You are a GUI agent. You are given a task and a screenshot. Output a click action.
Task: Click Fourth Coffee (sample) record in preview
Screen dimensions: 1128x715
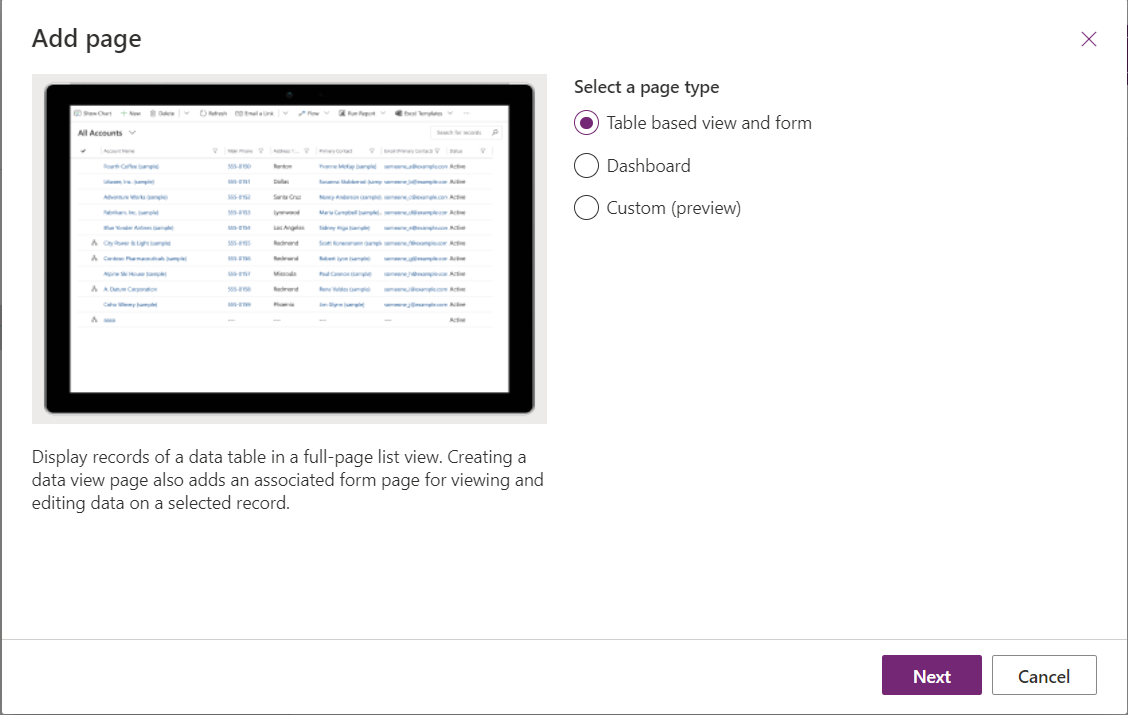(131, 166)
